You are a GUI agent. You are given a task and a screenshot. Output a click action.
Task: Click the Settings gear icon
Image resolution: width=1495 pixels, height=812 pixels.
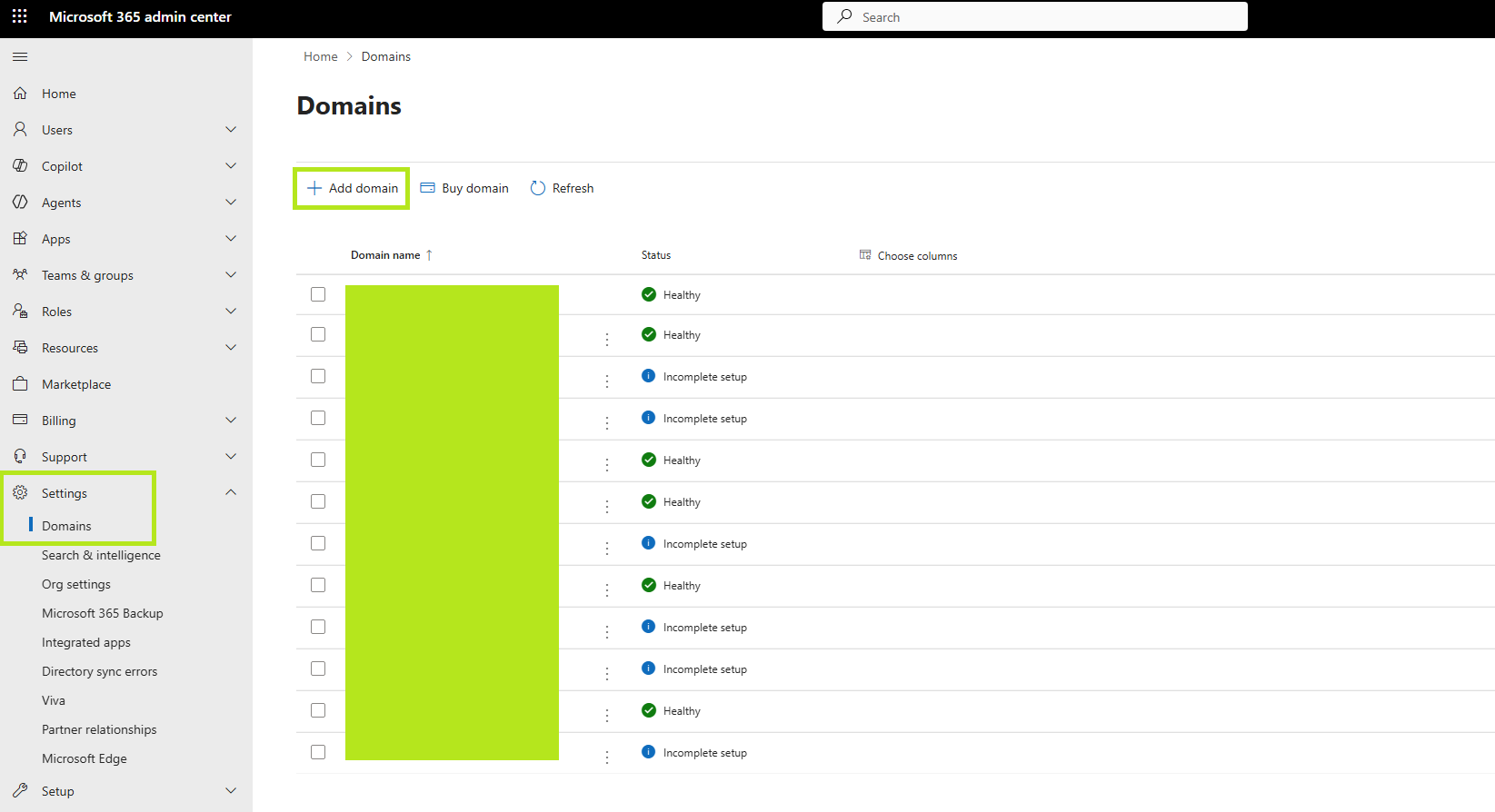tap(20, 493)
